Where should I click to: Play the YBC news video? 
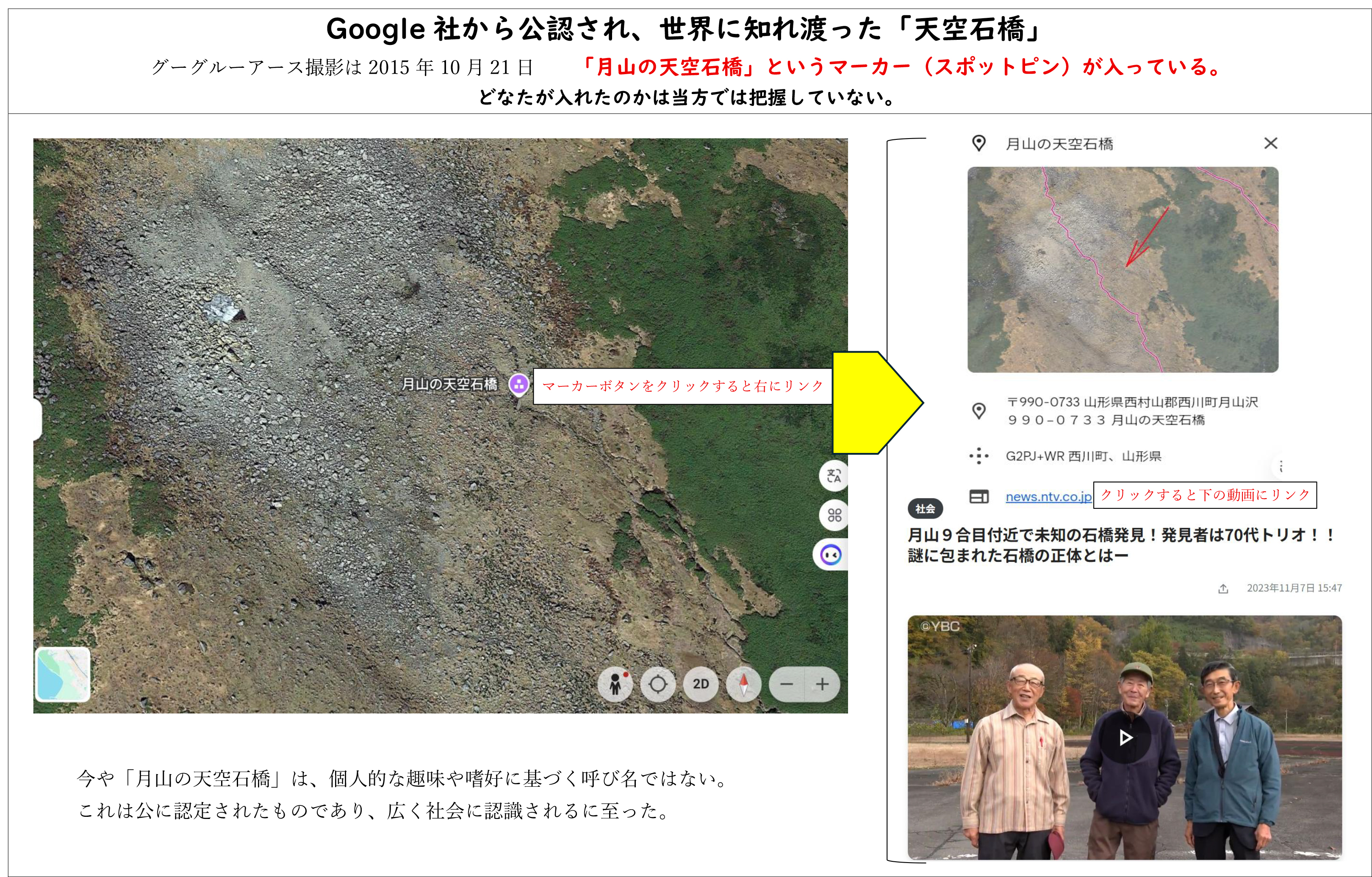click(1125, 738)
